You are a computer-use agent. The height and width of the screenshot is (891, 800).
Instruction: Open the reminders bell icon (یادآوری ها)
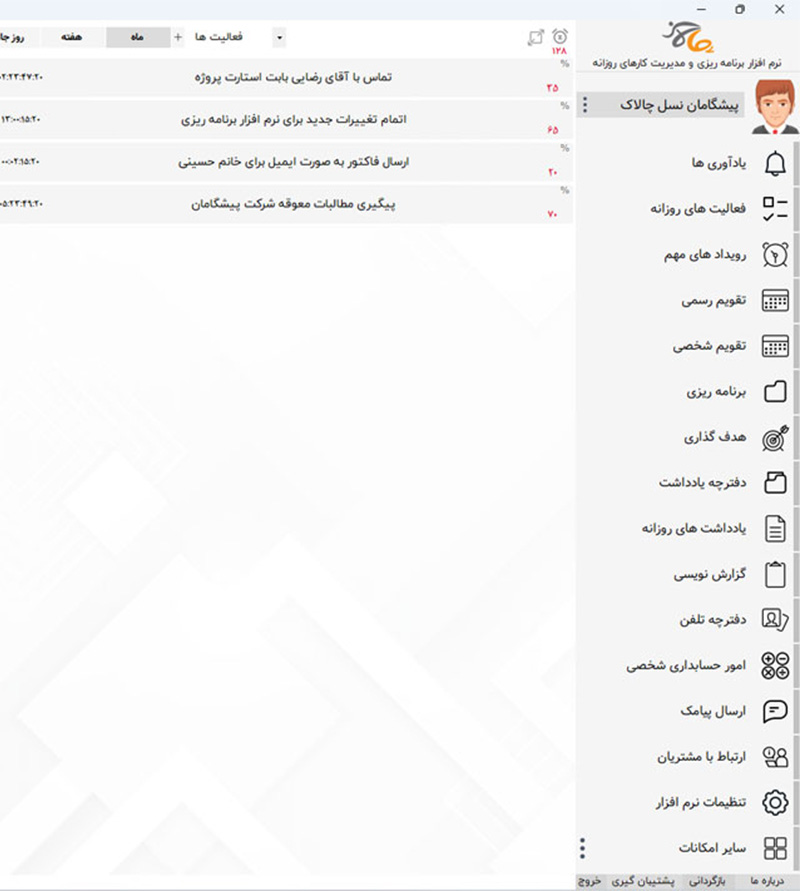click(775, 163)
